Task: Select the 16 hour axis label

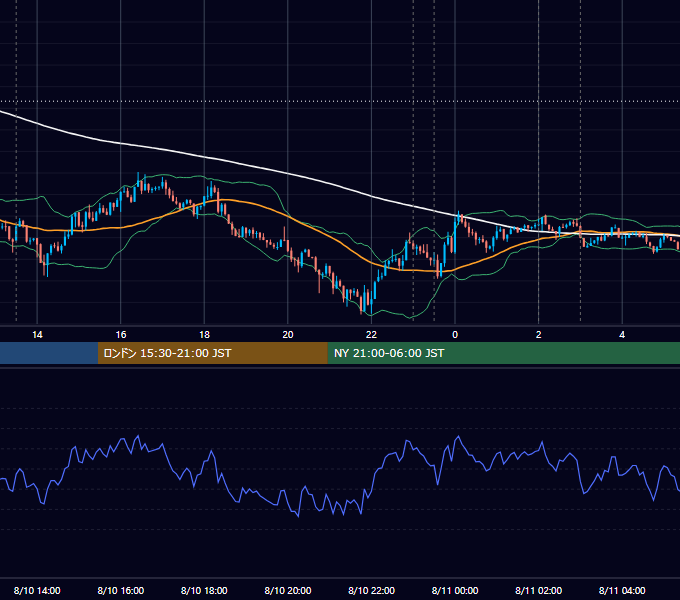Action: [121, 335]
